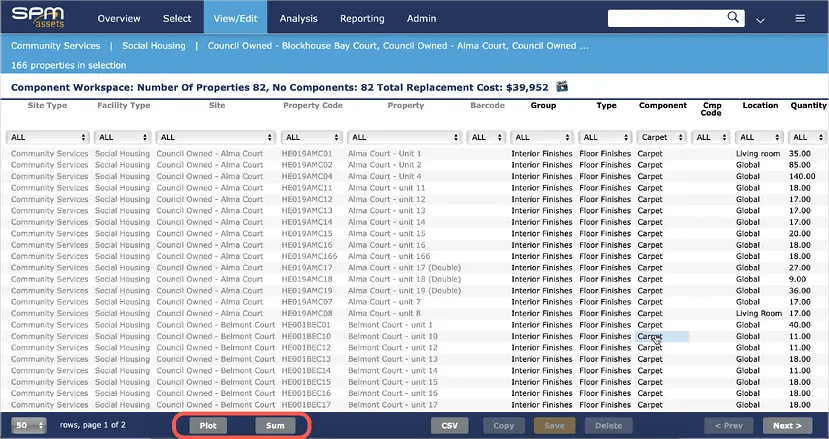Expand the chevron next to search box
The width and height of the screenshot is (829, 439).
762,19
